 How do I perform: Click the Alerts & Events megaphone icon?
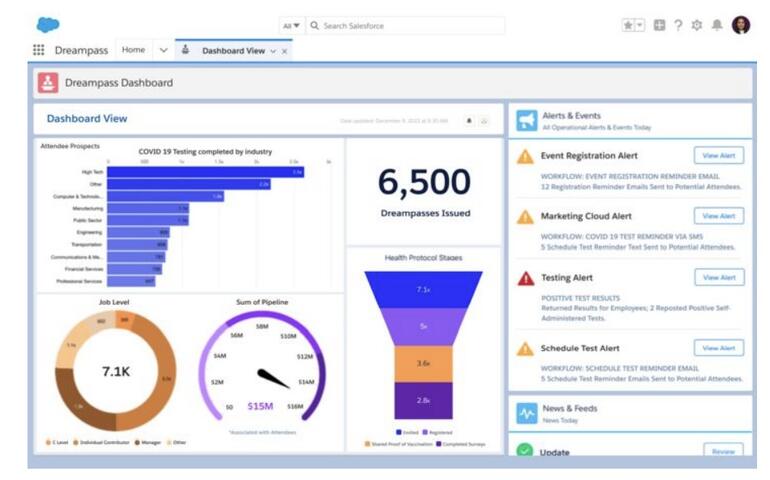[526, 120]
